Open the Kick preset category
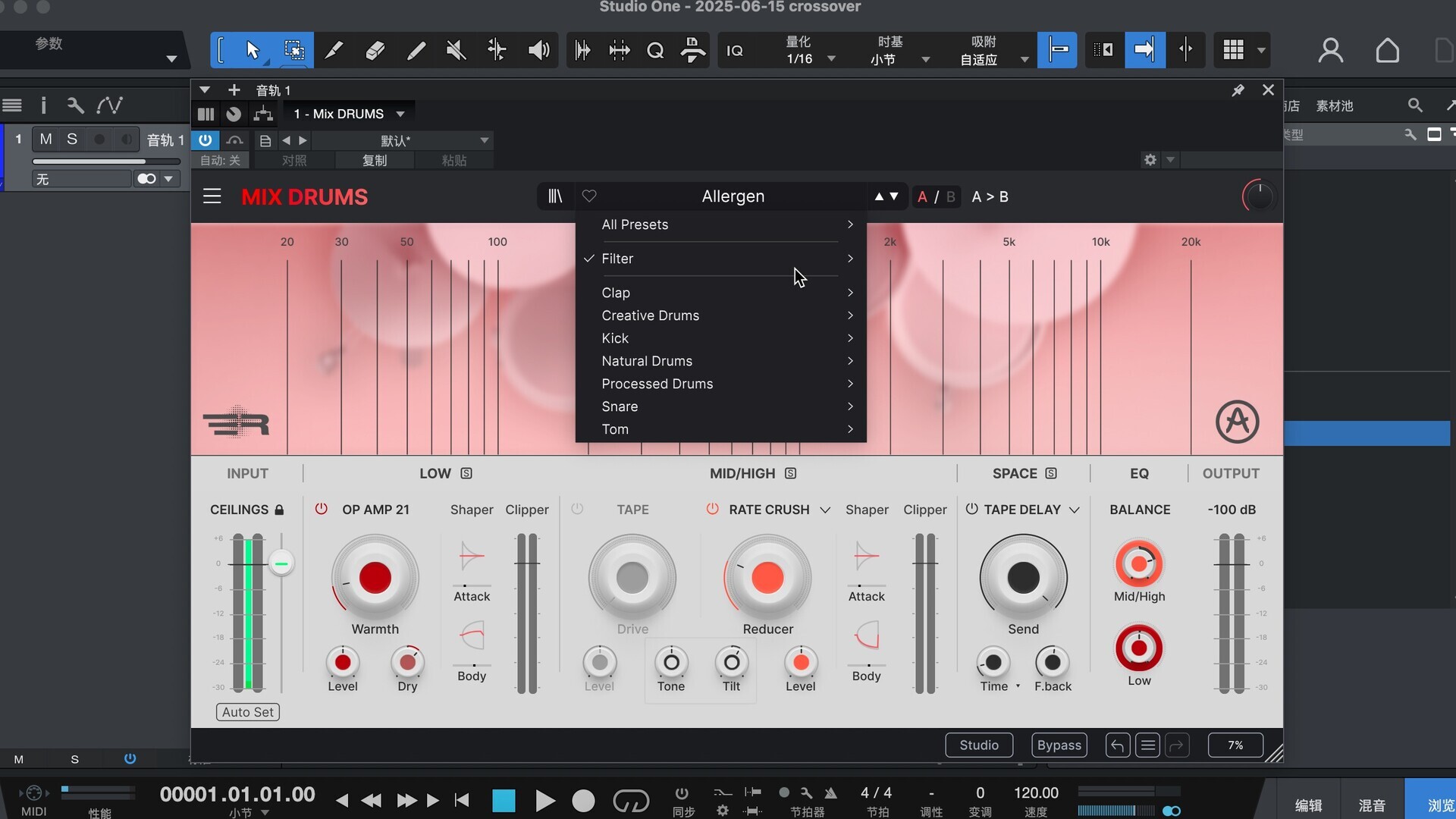Image resolution: width=1456 pixels, height=819 pixels. (x=721, y=338)
